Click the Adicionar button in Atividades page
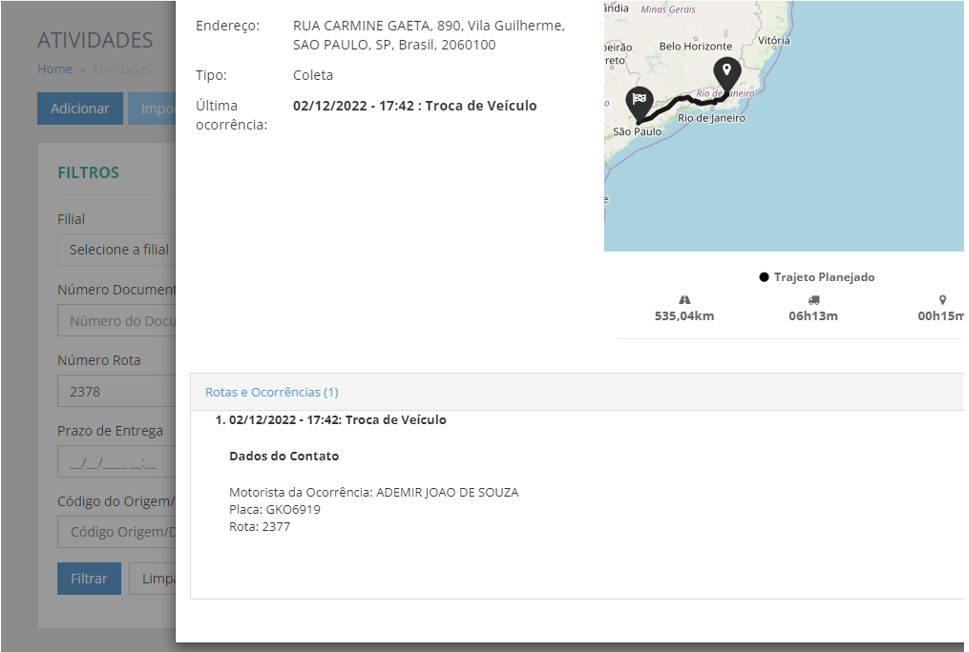Screen dimensions: 969x652 pyautogui.click(x=80, y=108)
